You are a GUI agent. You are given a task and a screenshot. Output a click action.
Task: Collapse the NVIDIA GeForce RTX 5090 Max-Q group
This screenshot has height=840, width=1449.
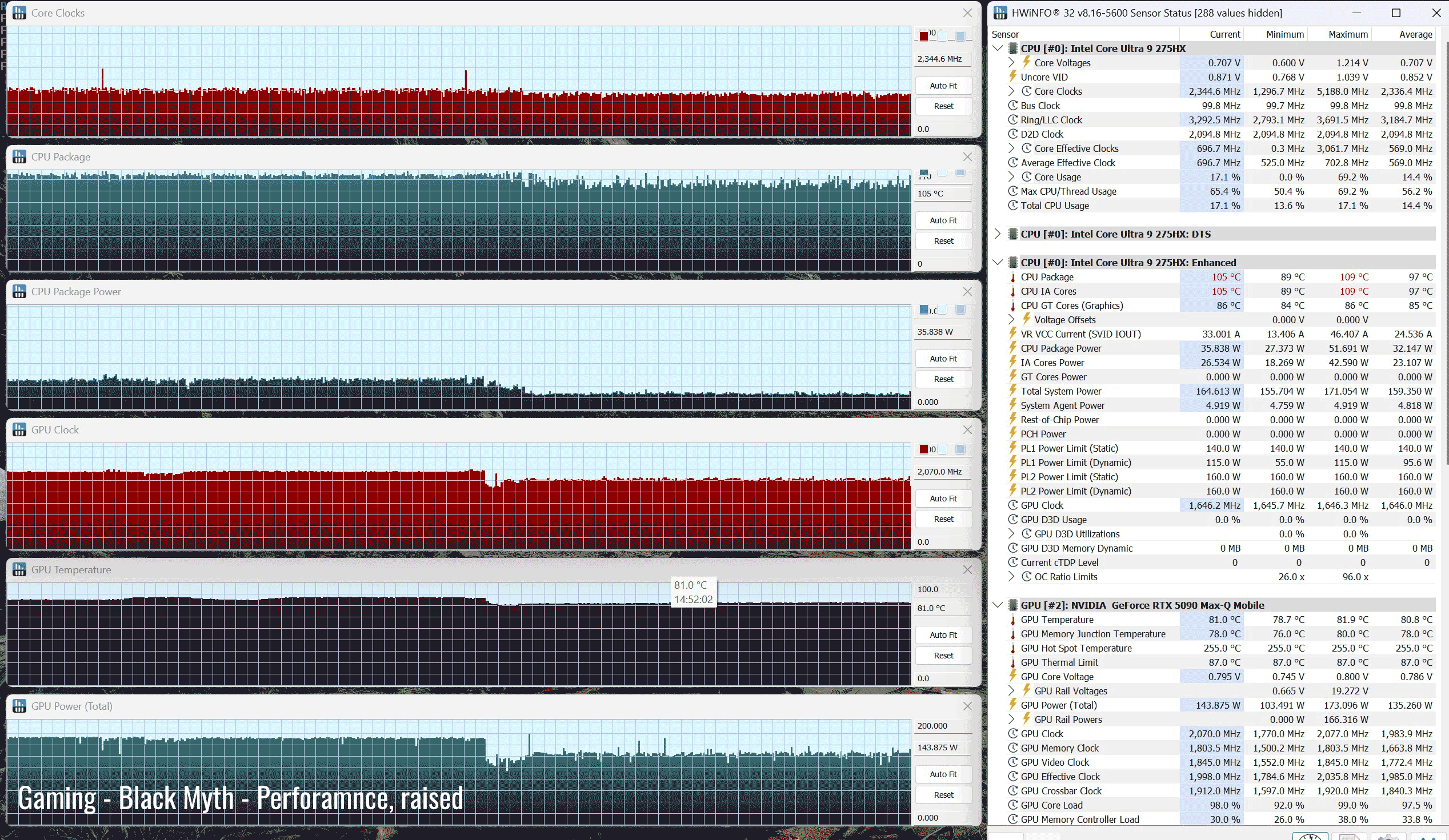pyautogui.click(x=998, y=605)
